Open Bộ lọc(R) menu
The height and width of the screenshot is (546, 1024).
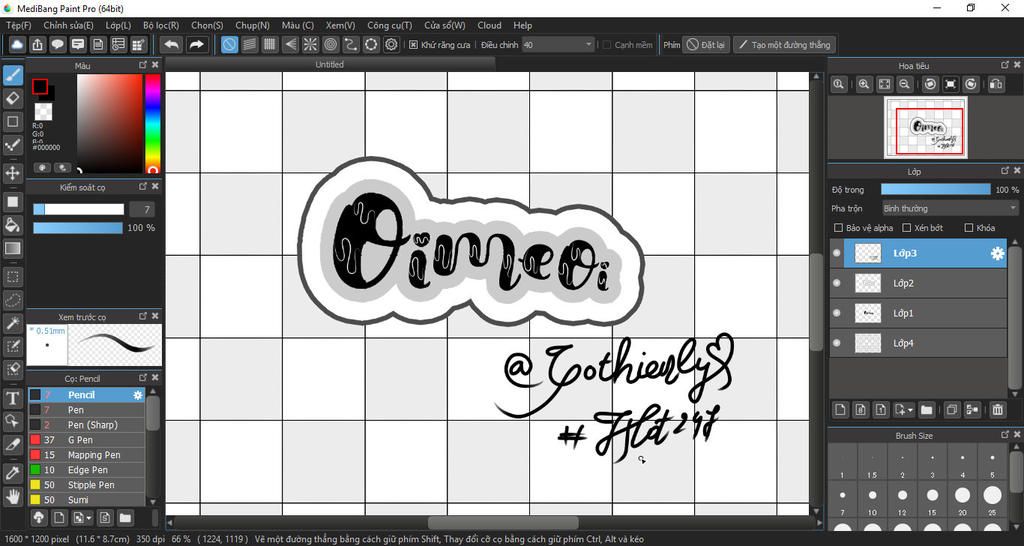click(x=161, y=25)
